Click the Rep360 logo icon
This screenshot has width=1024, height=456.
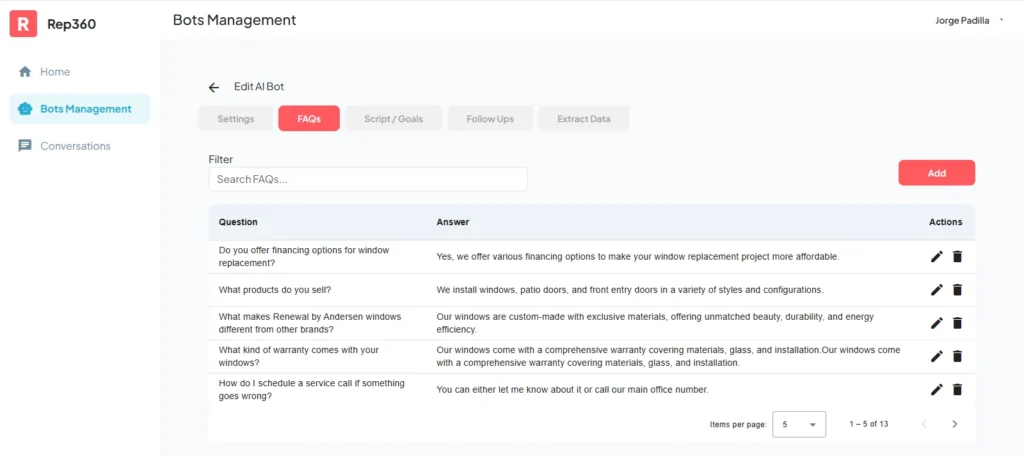point(24,23)
